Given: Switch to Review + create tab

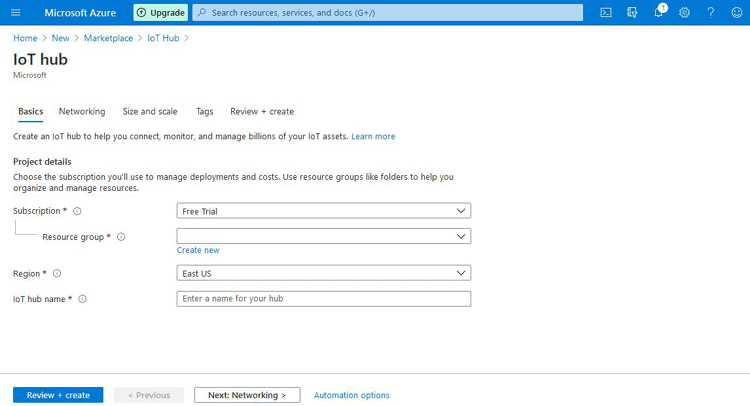Looking at the screenshot, I should click(262, 111).
